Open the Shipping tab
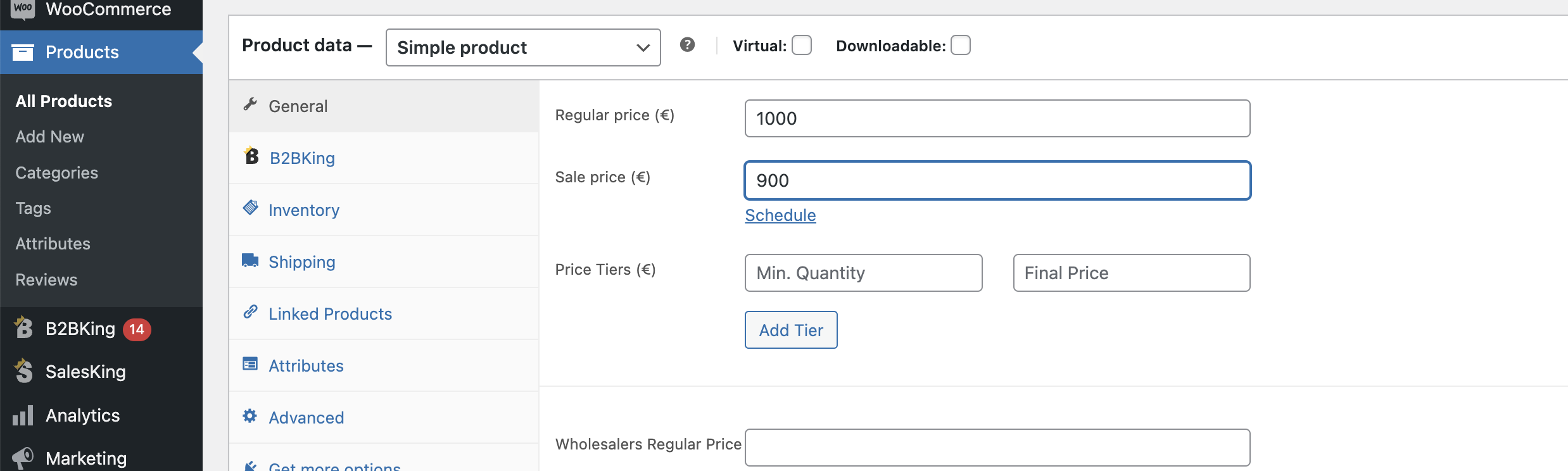The height and width of the screenshot is (471, 1568). tap(384, 262)
